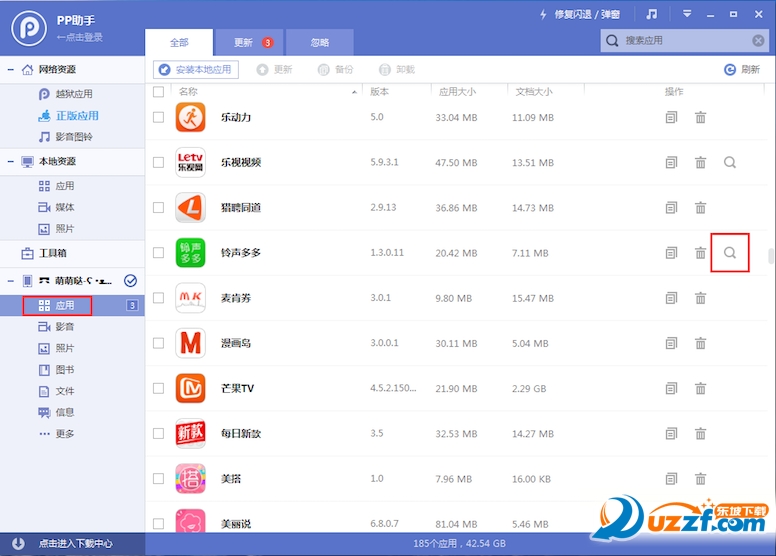Click 点击进入下载中心 at bottom
Screen dimensions: 776x556
[x=76, y=544]
